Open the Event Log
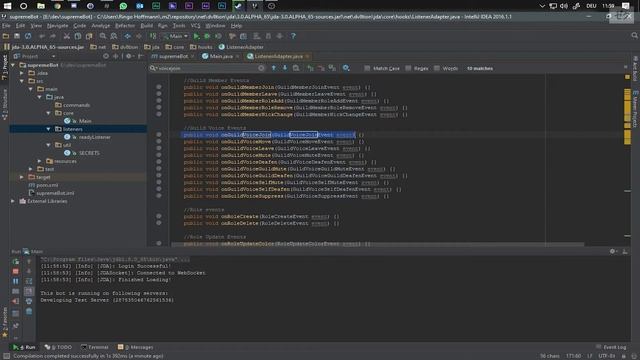The width and height of the screenshot is (640, 360). pyautogui.click(x=611, y=347)
